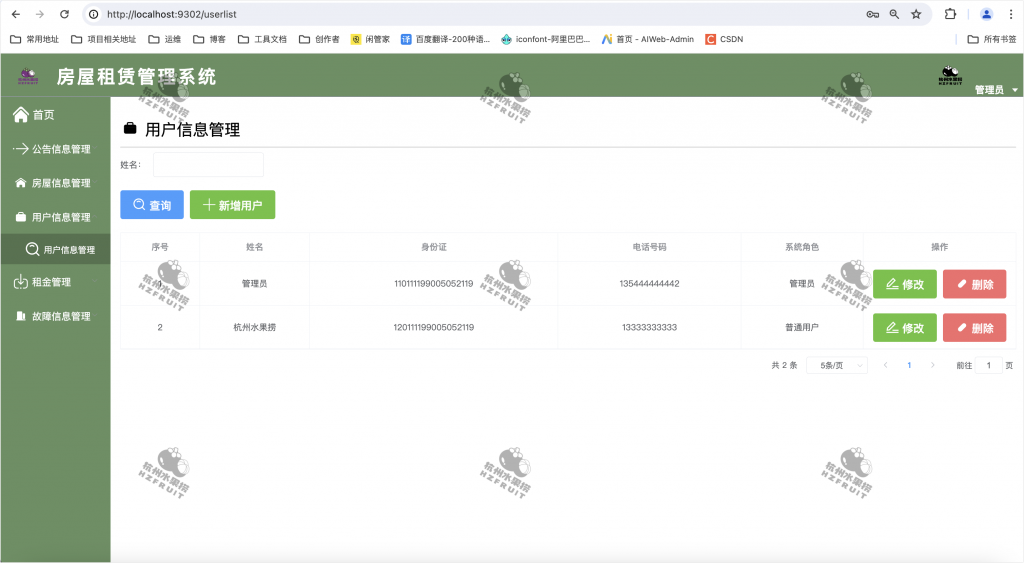
Task: Open the 百度翻译 bookmark
Action: [x=445, y=39]
